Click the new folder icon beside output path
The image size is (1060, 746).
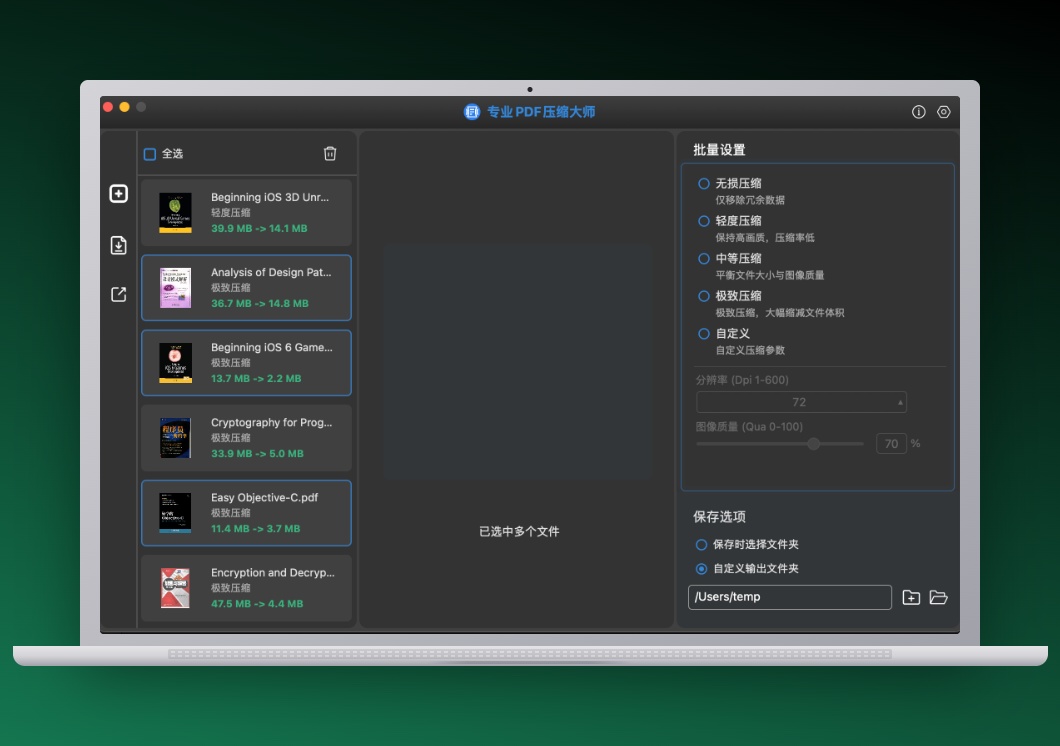pos(911,597)
